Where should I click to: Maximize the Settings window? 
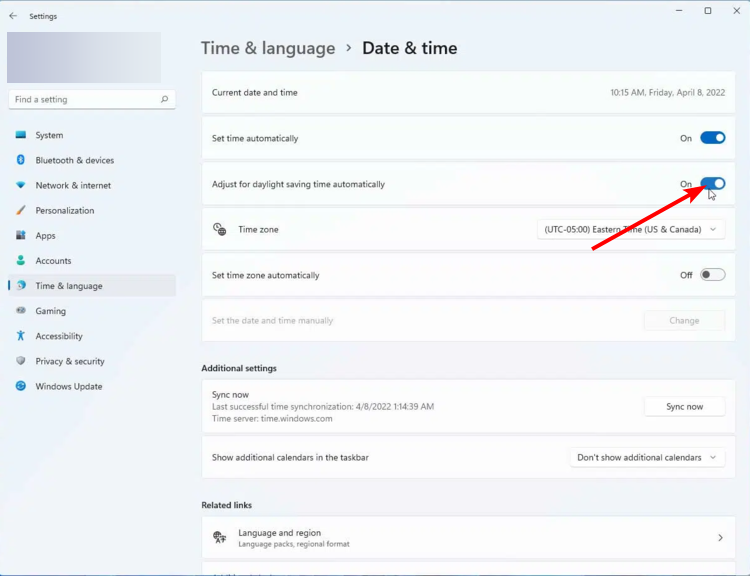tap(707, 11)
